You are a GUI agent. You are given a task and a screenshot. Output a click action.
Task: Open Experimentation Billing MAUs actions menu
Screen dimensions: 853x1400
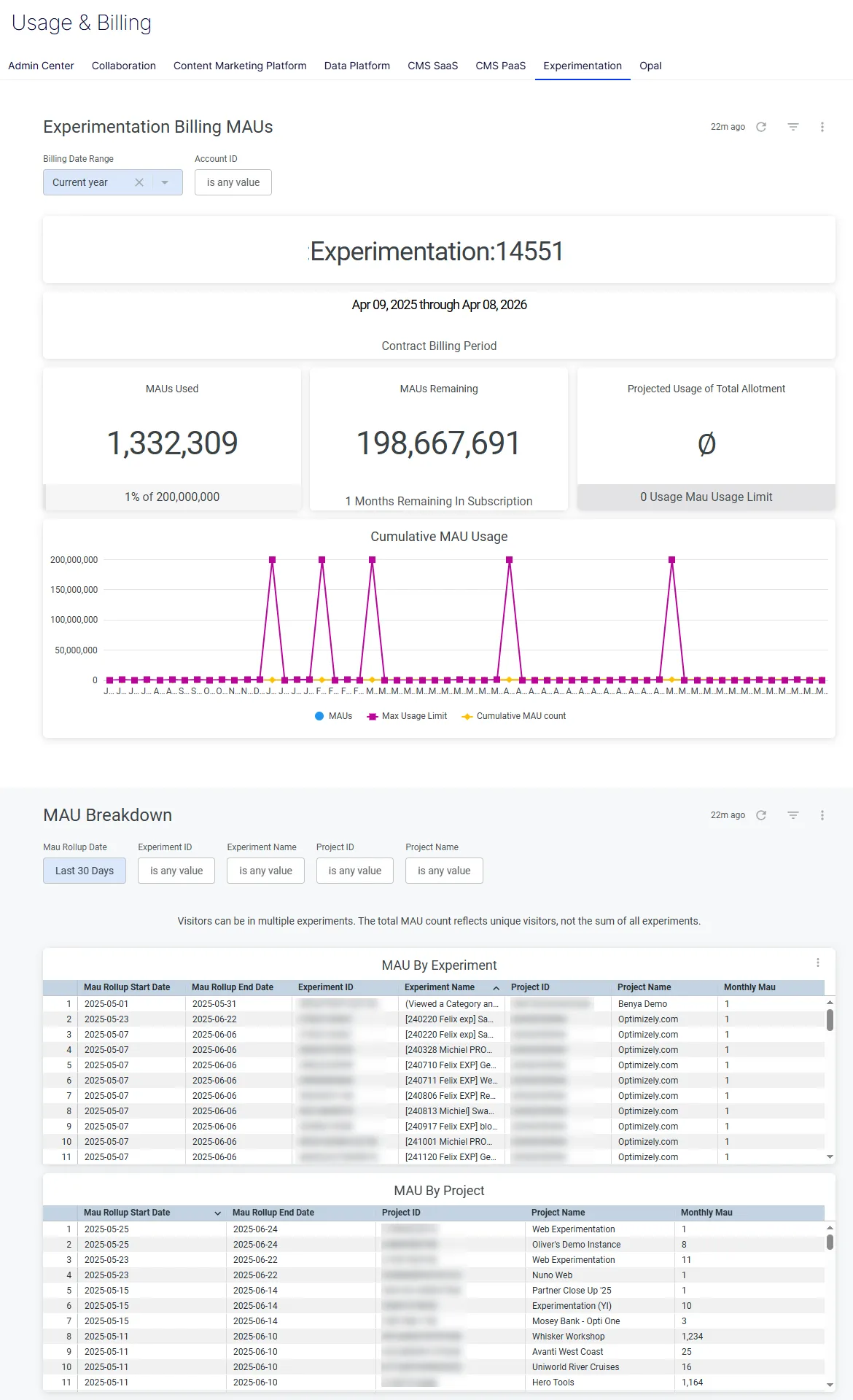(x=822, y=127)
